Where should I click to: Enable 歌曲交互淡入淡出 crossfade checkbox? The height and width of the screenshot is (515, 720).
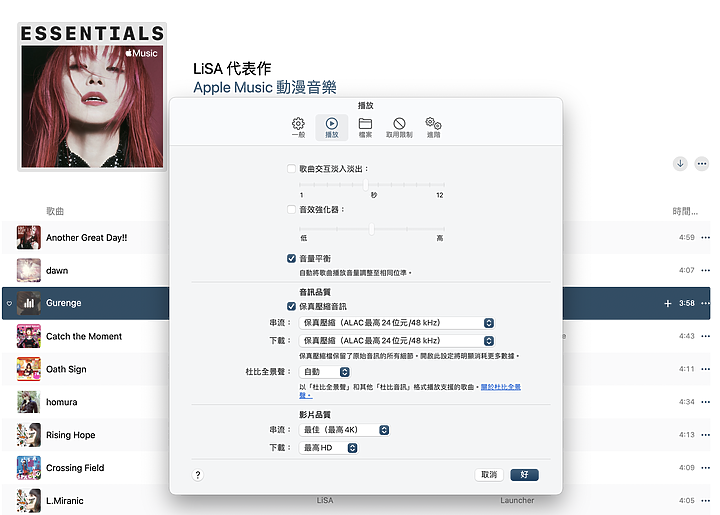point(291,168)
